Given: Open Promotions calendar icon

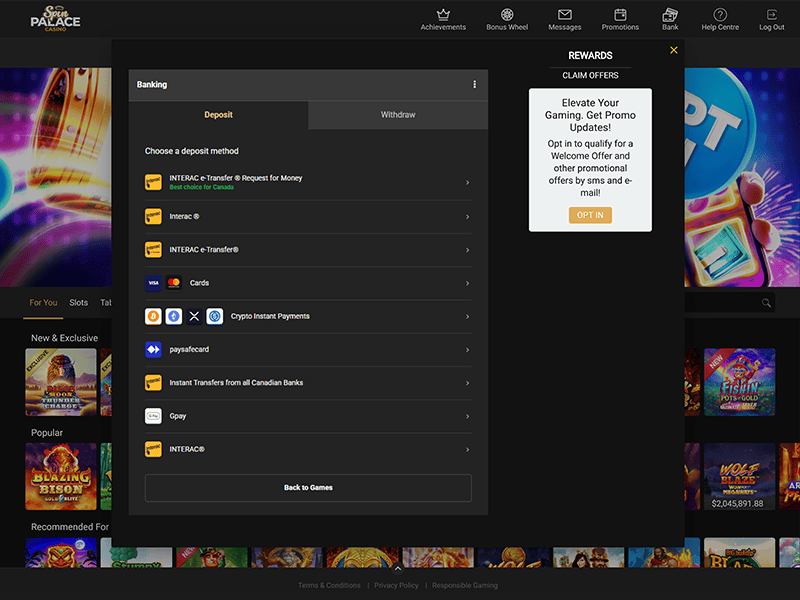Looking at the screenshot, I should coord(620,15).
